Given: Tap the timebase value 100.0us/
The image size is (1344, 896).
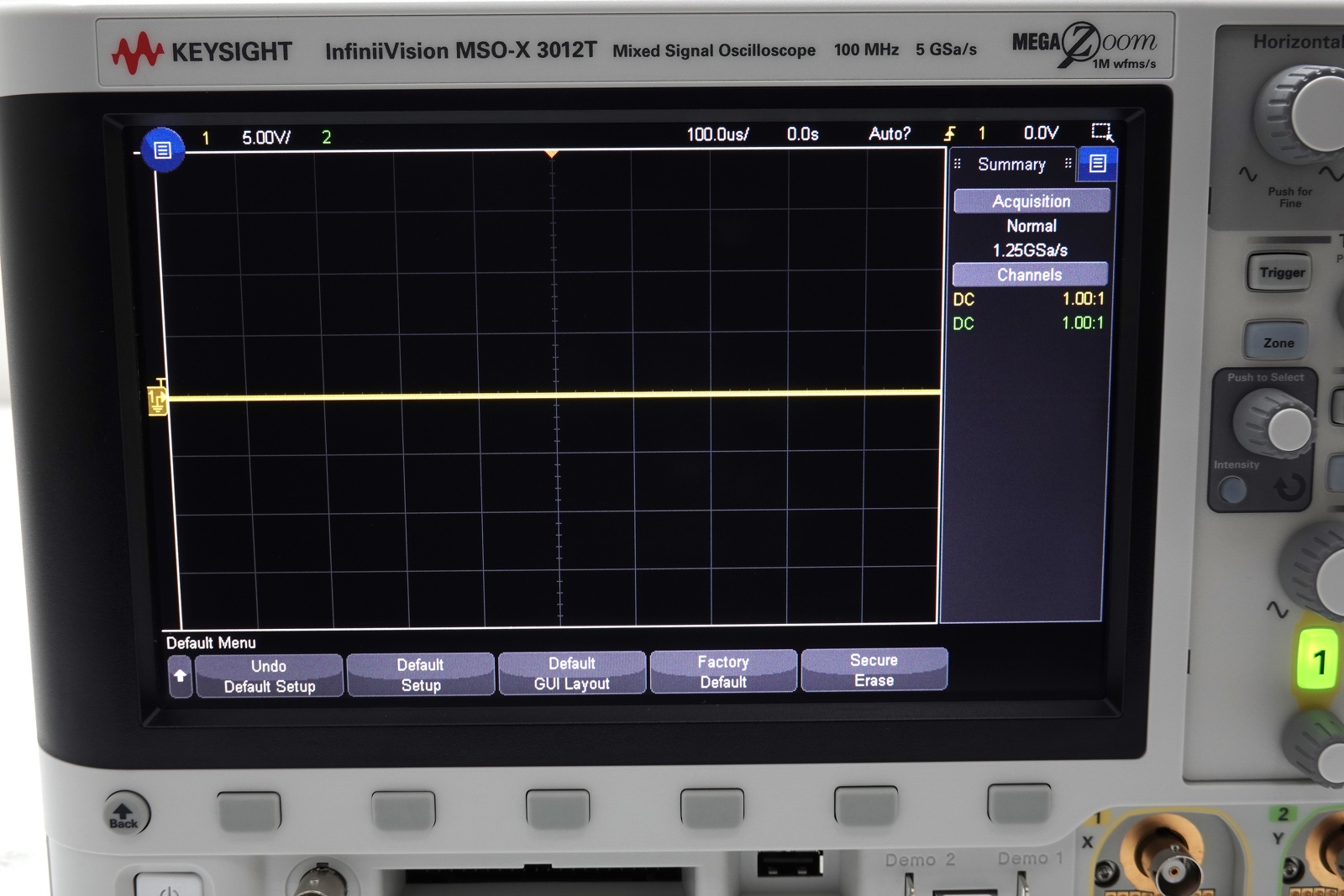Looking at the screenshot, I should (717, 134).
